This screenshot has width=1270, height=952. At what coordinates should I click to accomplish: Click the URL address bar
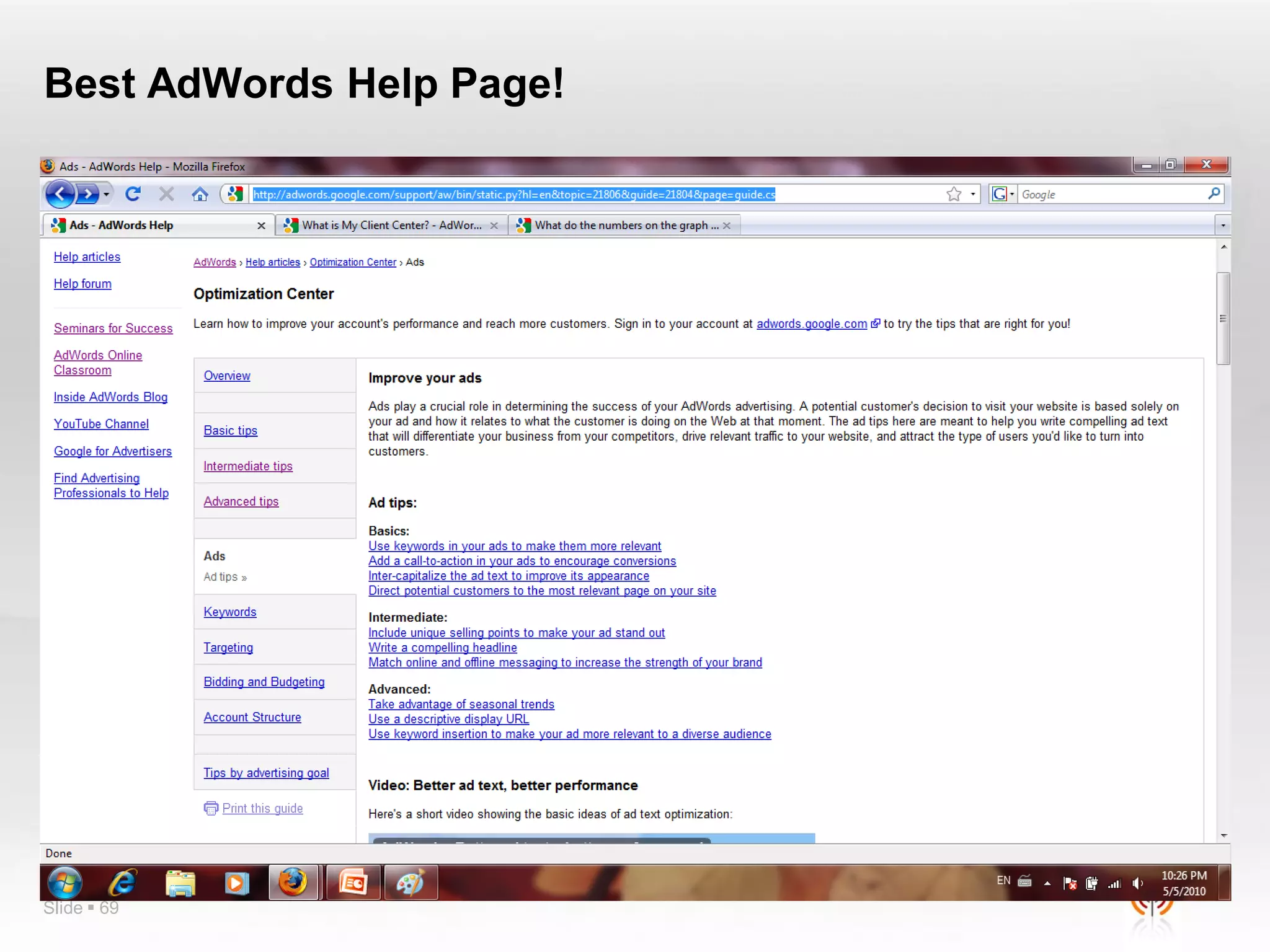(x=595, y=195)
